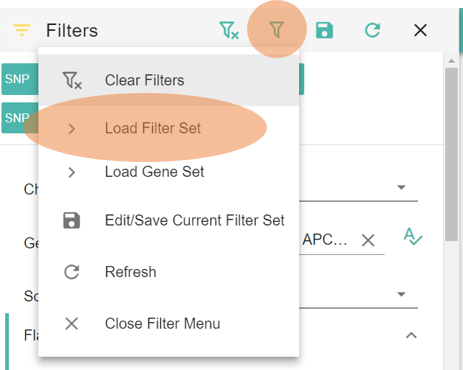This screenshot has width=463, height=370.
Task: Click chevron arrow next to Load Filter Set
Action: 72,129
